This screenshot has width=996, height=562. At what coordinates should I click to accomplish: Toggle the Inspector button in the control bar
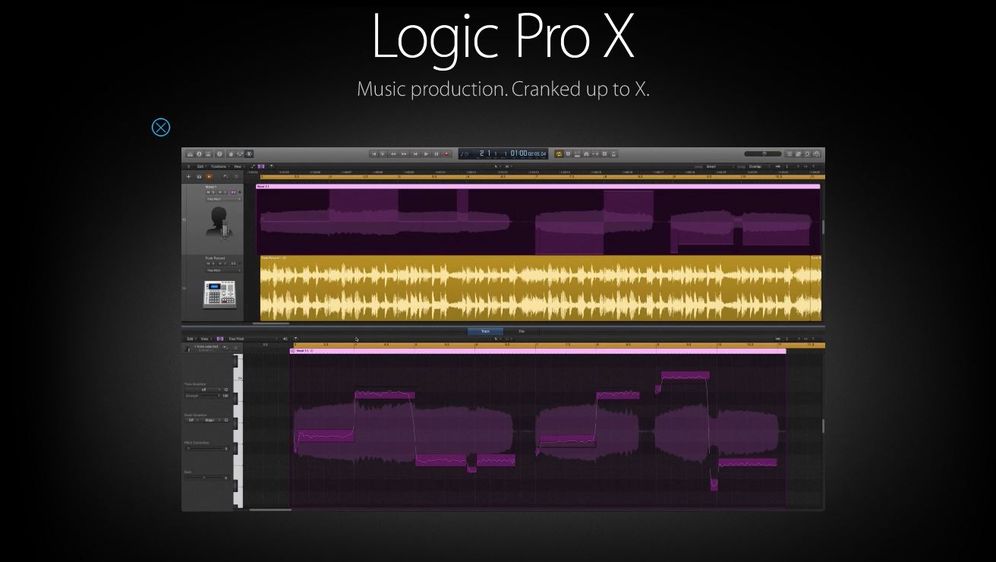[199, 154]
